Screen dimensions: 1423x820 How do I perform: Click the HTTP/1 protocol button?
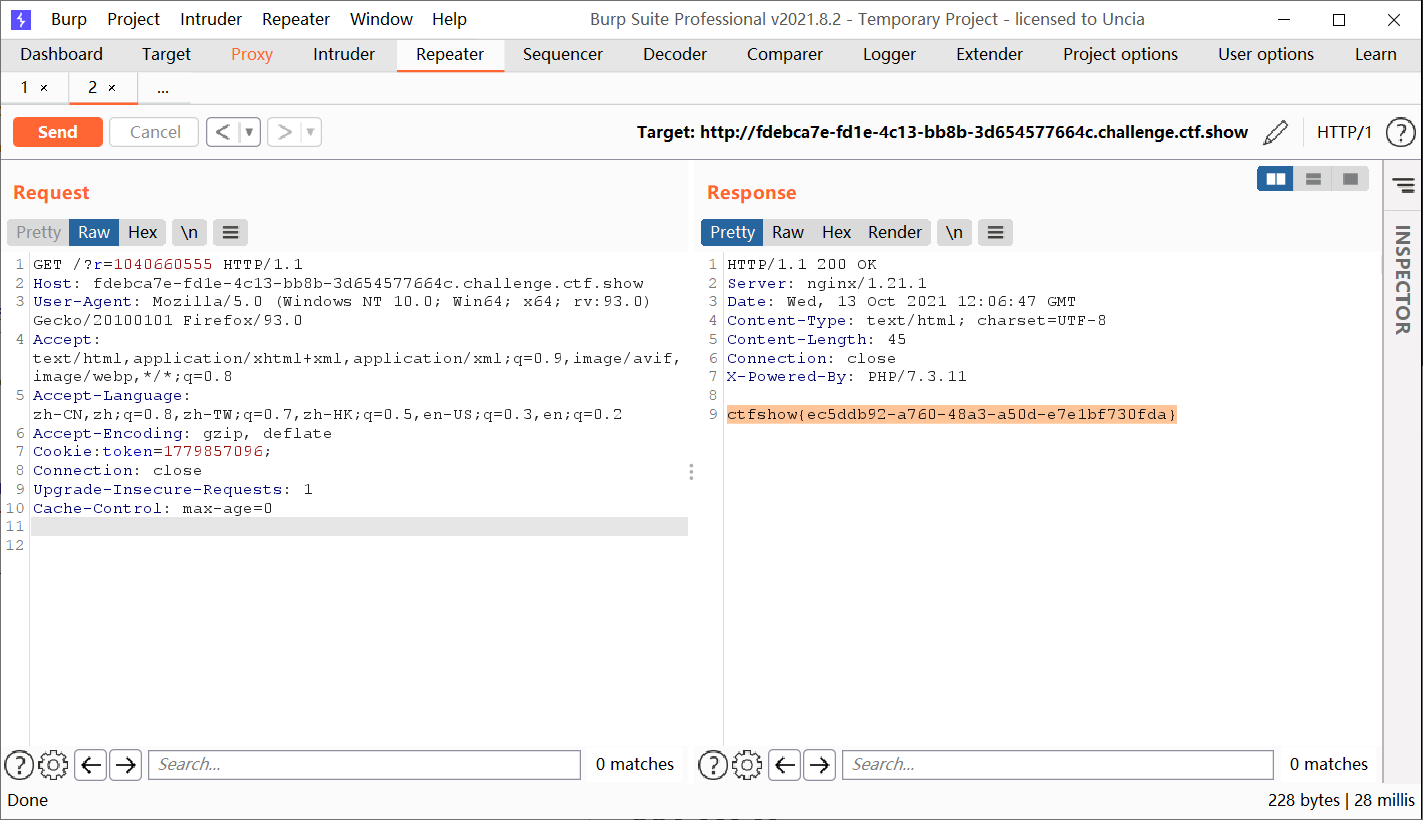[x=1344, y=132]
